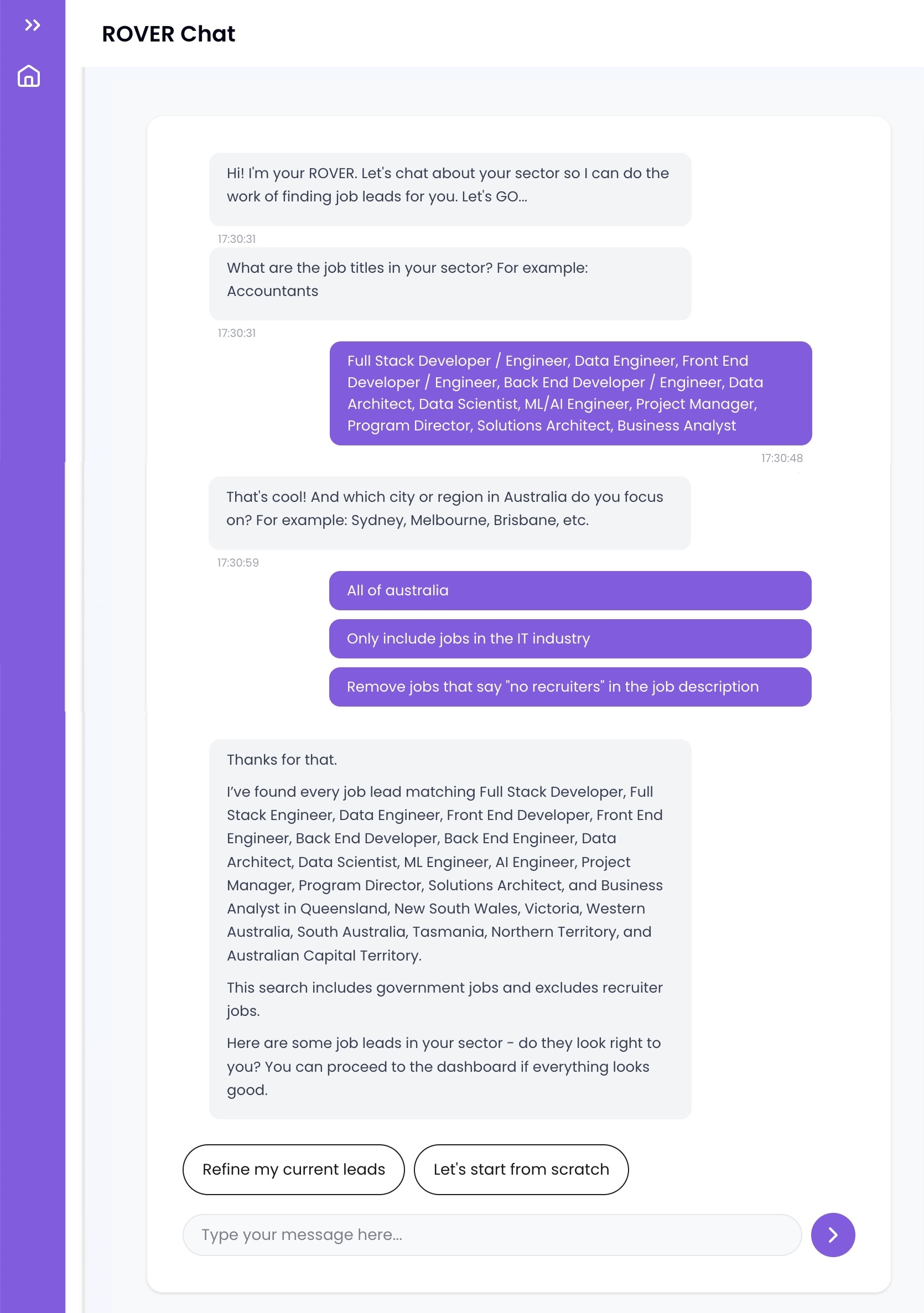Click the 17:30:48 timestamp
This screenshot has height=1313, width=924.
point(782,458)
